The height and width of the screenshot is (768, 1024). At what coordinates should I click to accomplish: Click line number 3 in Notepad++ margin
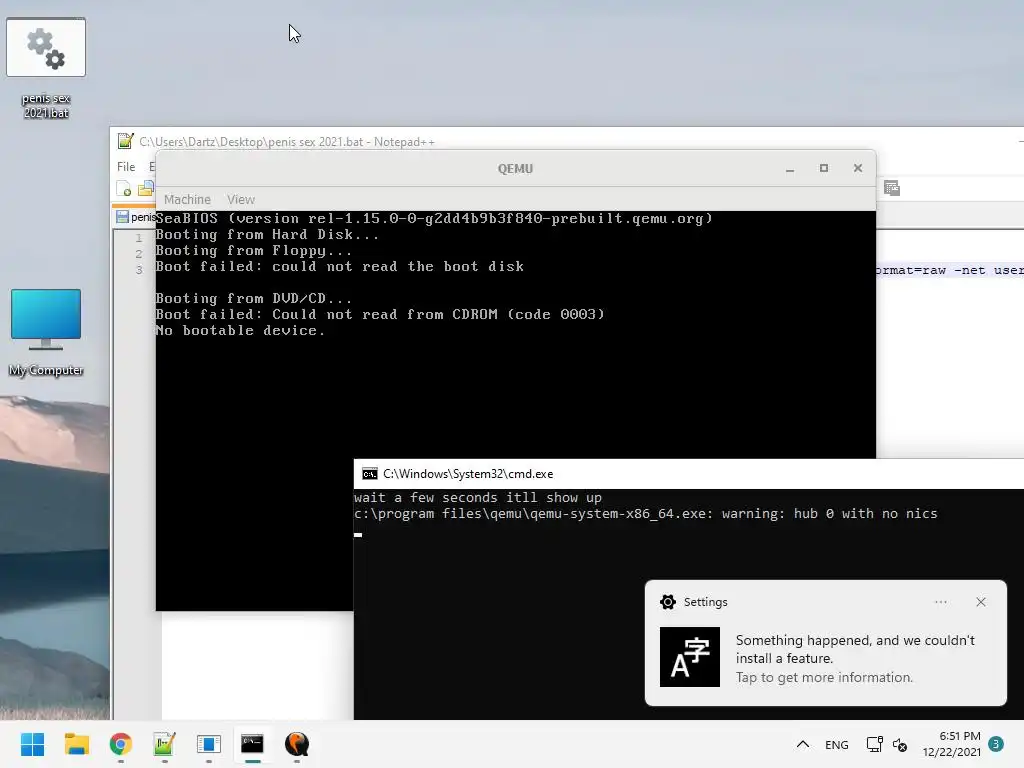pyautogui.click(x=138, y=269)
